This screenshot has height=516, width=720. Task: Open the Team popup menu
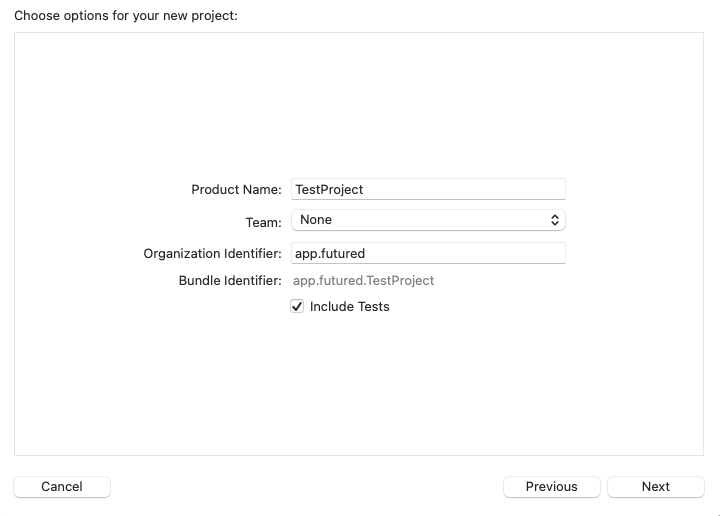(x=428, y=220)
